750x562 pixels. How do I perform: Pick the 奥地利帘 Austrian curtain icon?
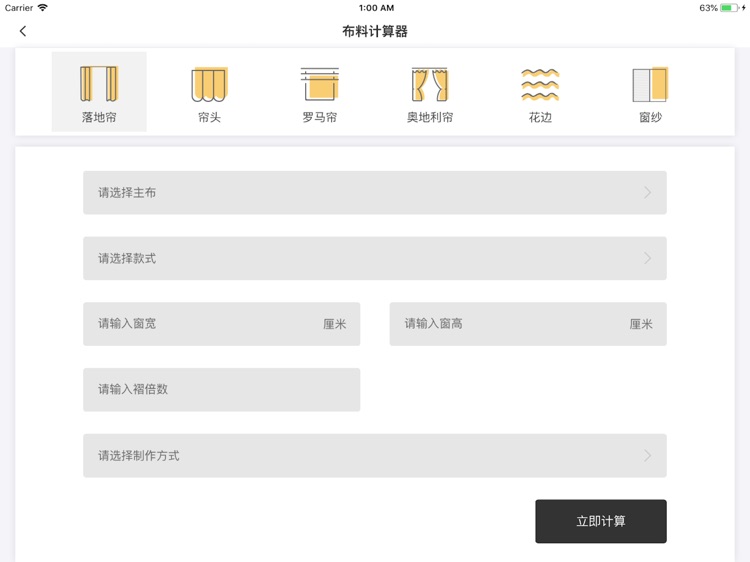click(430, 84)
